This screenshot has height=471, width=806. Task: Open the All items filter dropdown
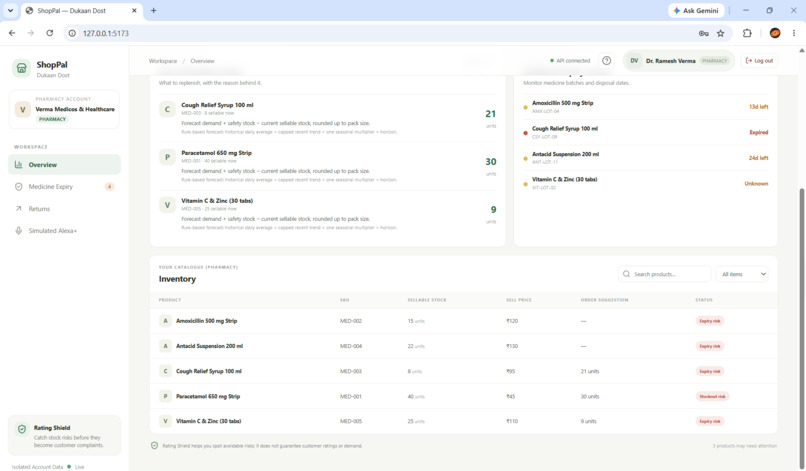click(743, 274)
